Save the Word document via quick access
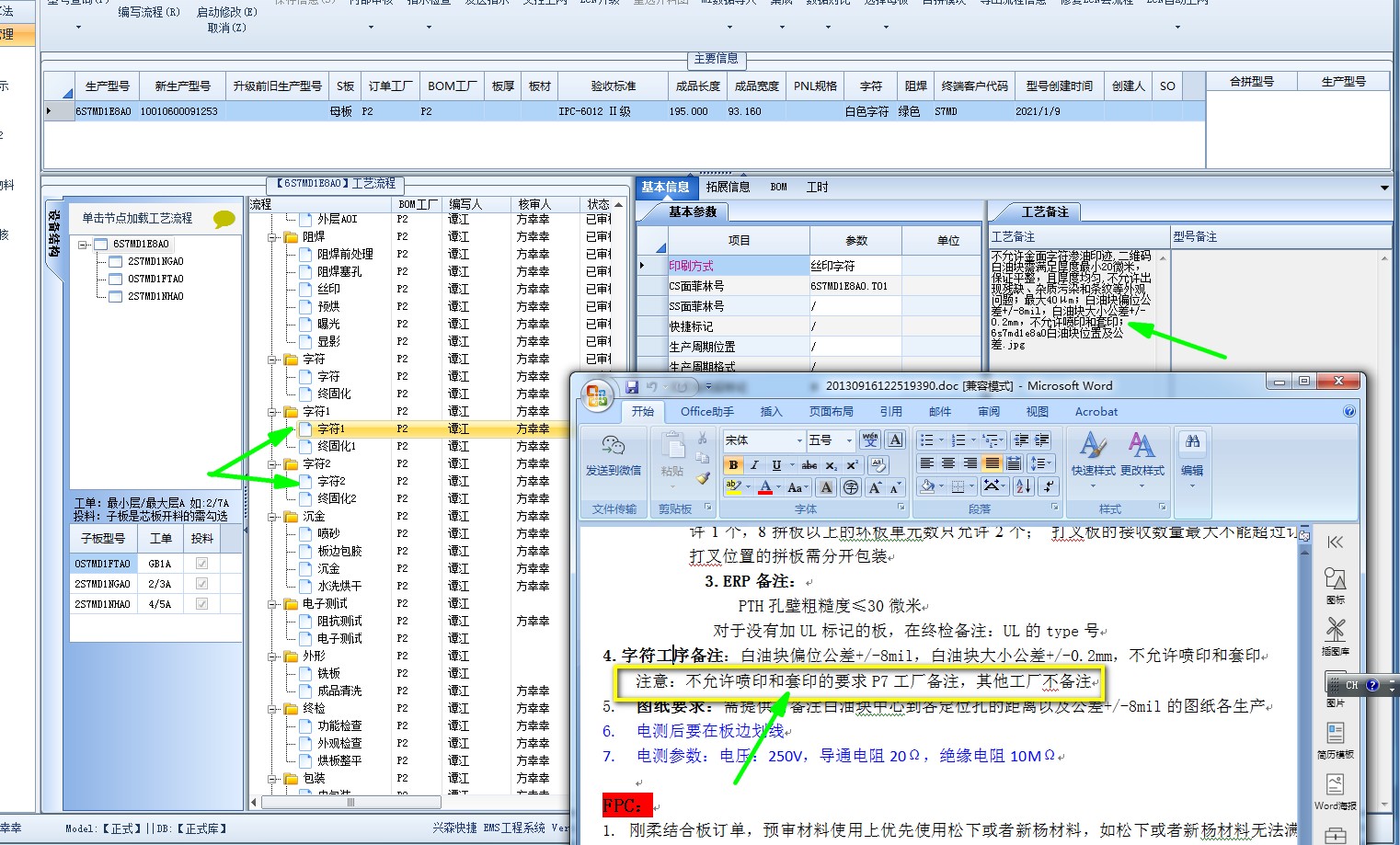The height and width of the screenshot is (845, 1400). (x=632, y=387)
